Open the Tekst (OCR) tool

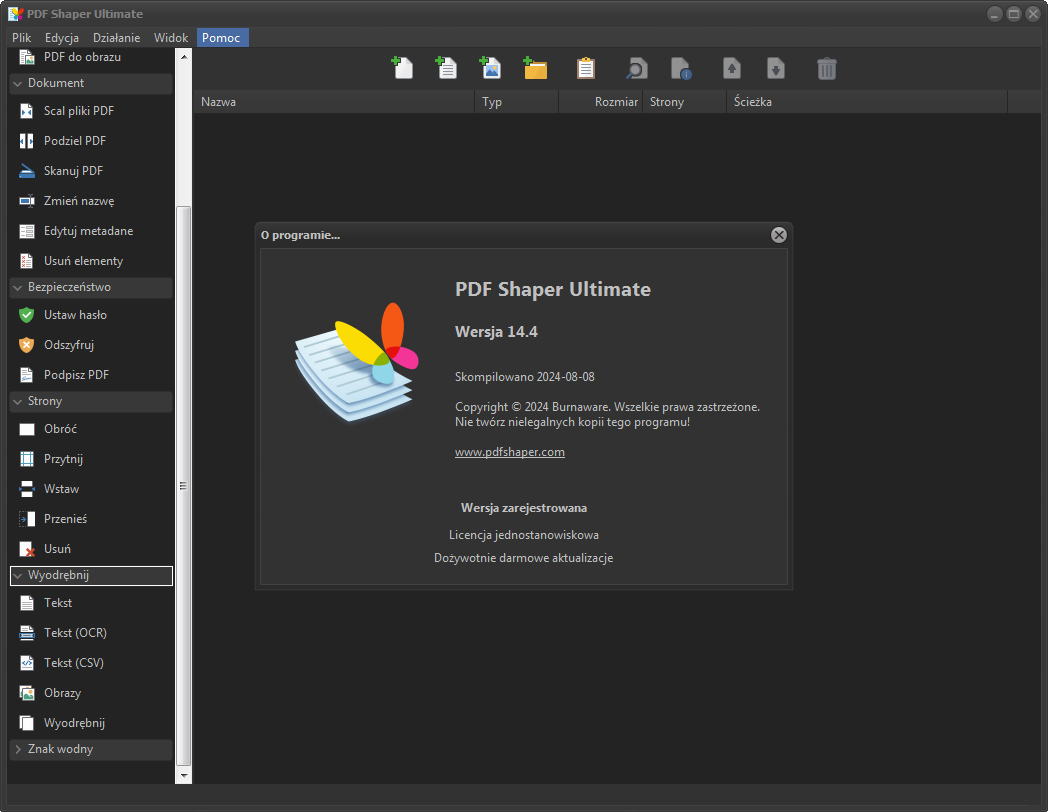pos(92,633)
